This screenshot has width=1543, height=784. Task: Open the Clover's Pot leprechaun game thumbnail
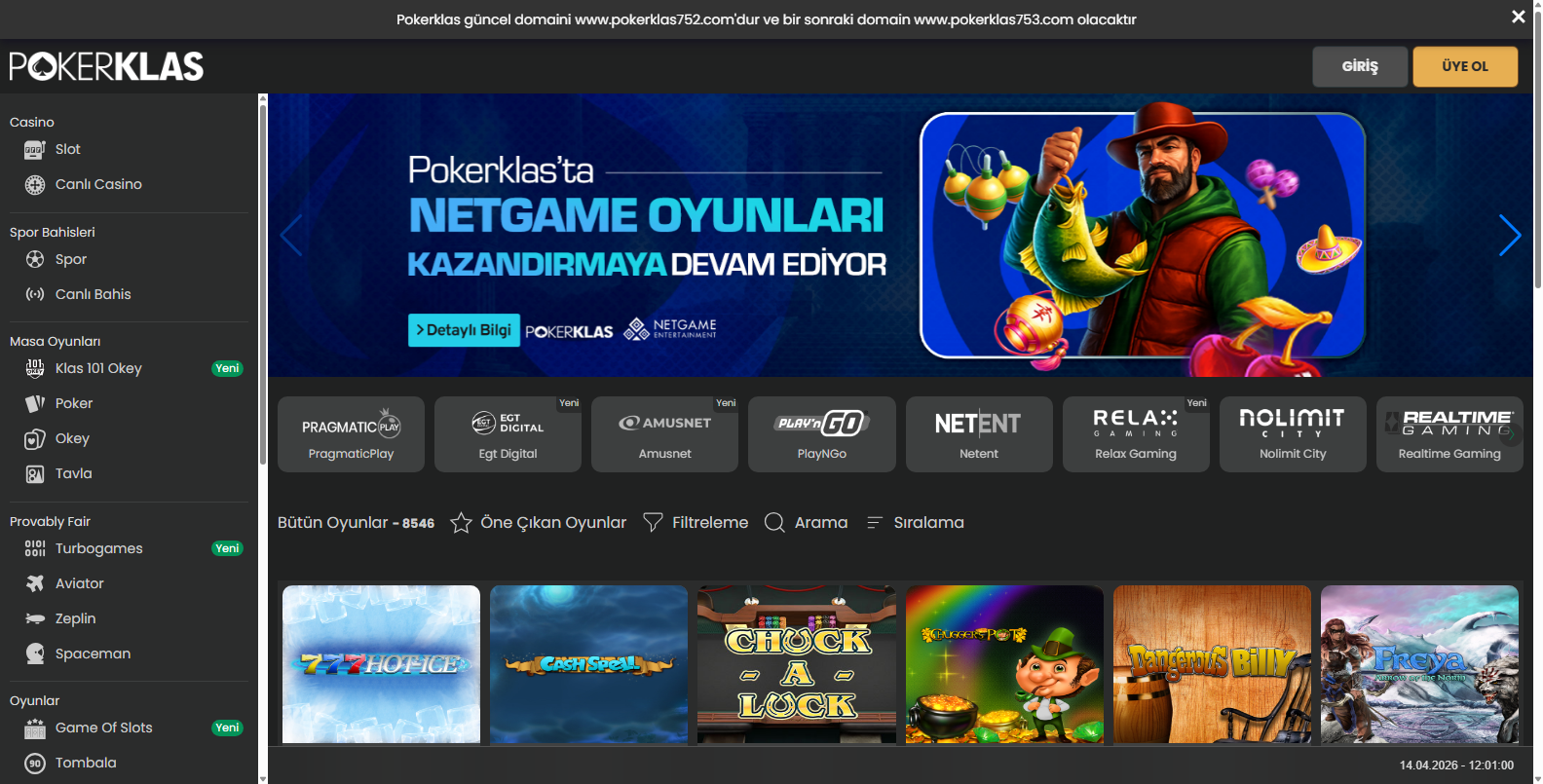(x=1004, y=664)
